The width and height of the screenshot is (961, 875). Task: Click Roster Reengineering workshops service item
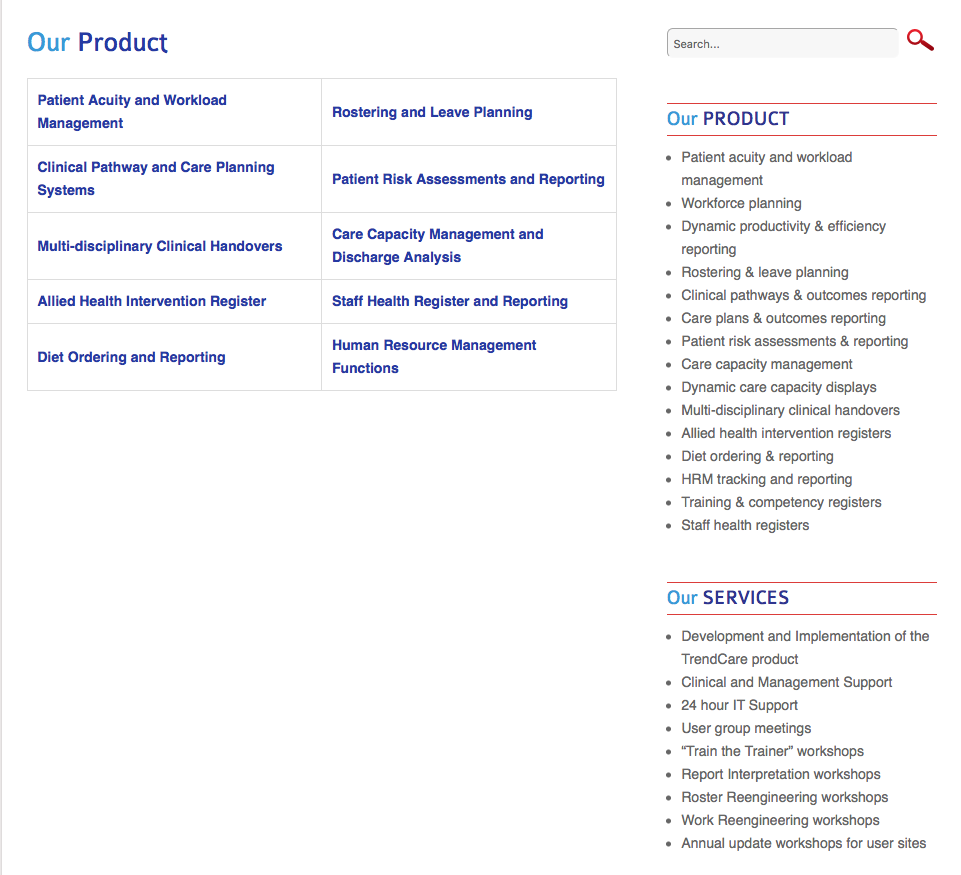point(785,797)
